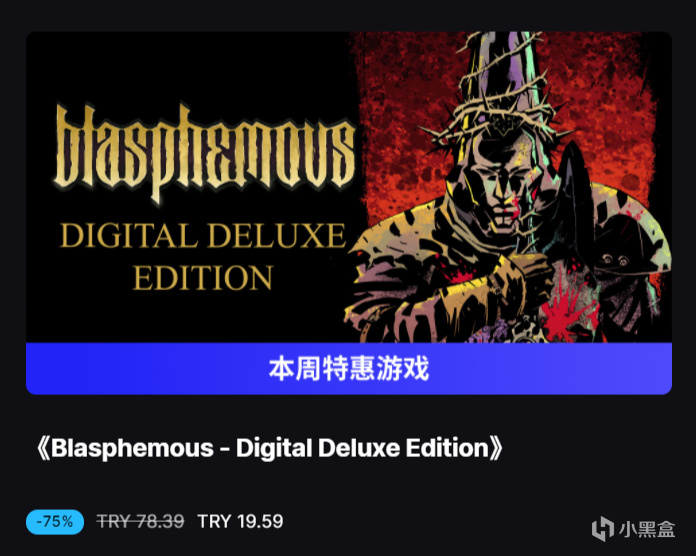Click the gold EDITION word in artwork

coord(203,278)
